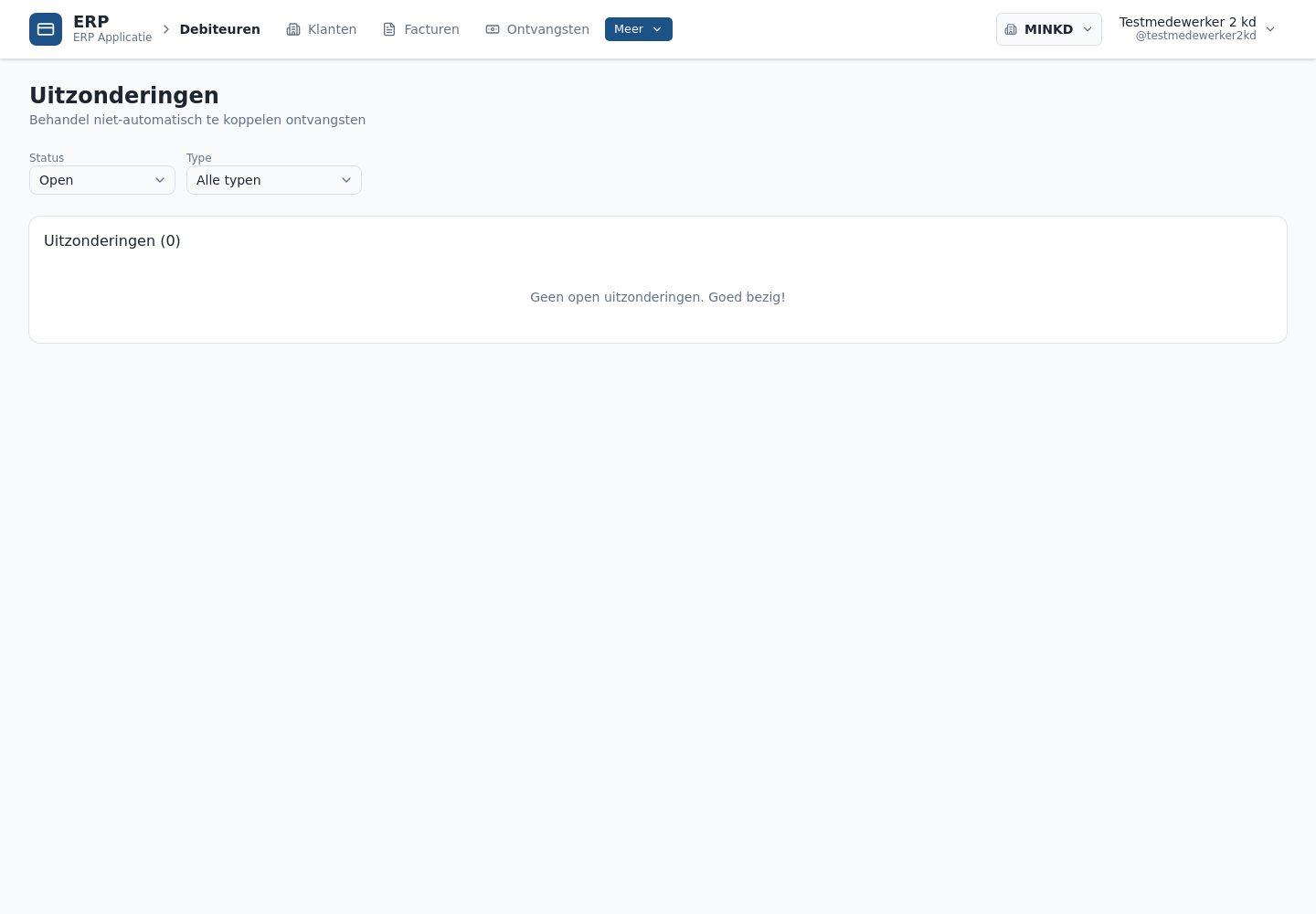This screenshot has height=914, width=1316.
Task: Open the Type filter set to Alle typen
Action: coord(274,180)
